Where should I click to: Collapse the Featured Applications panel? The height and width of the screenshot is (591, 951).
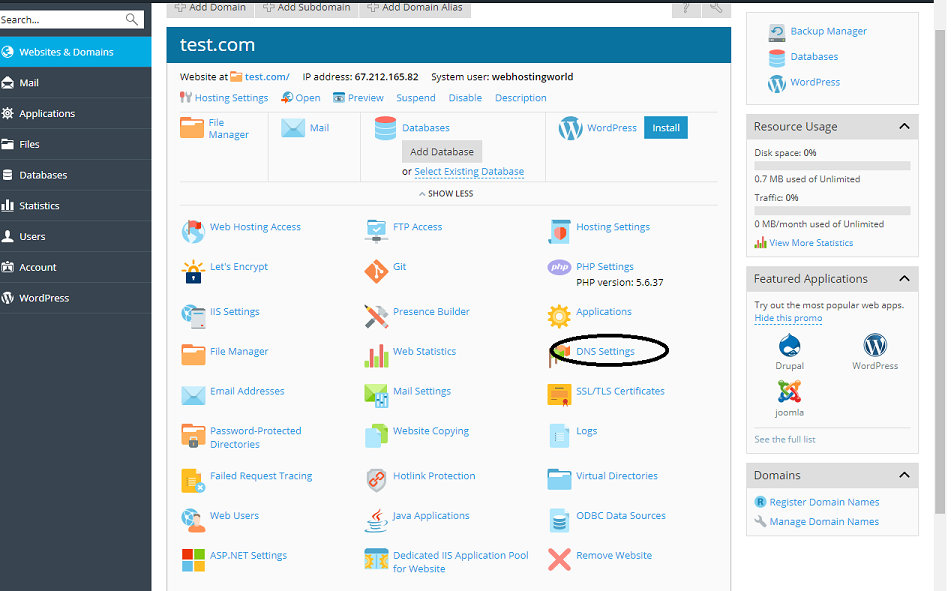point(904,279)
